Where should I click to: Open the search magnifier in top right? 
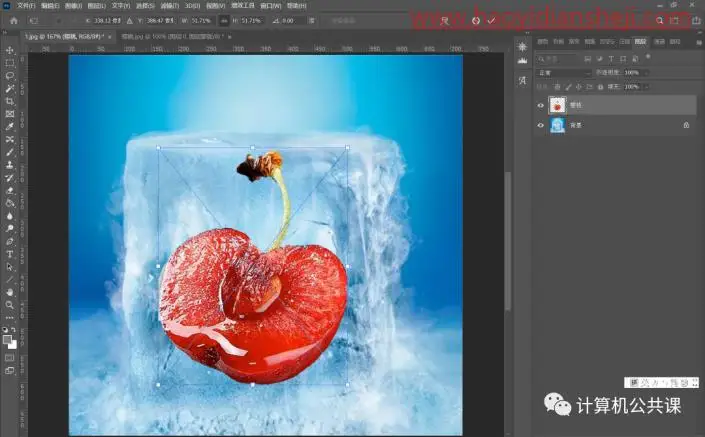[660, 21]
